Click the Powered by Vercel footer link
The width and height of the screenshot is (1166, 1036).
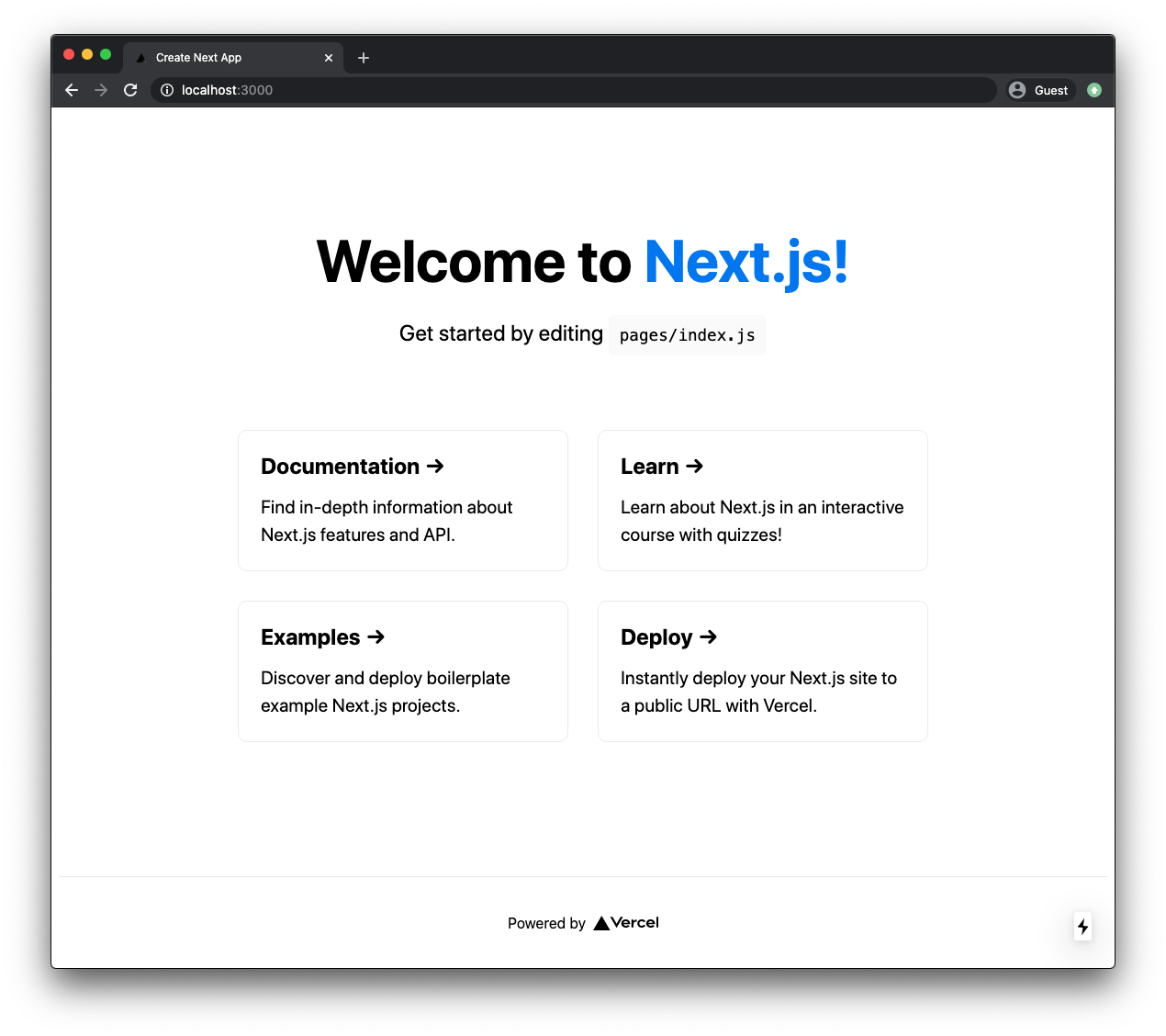583,923
